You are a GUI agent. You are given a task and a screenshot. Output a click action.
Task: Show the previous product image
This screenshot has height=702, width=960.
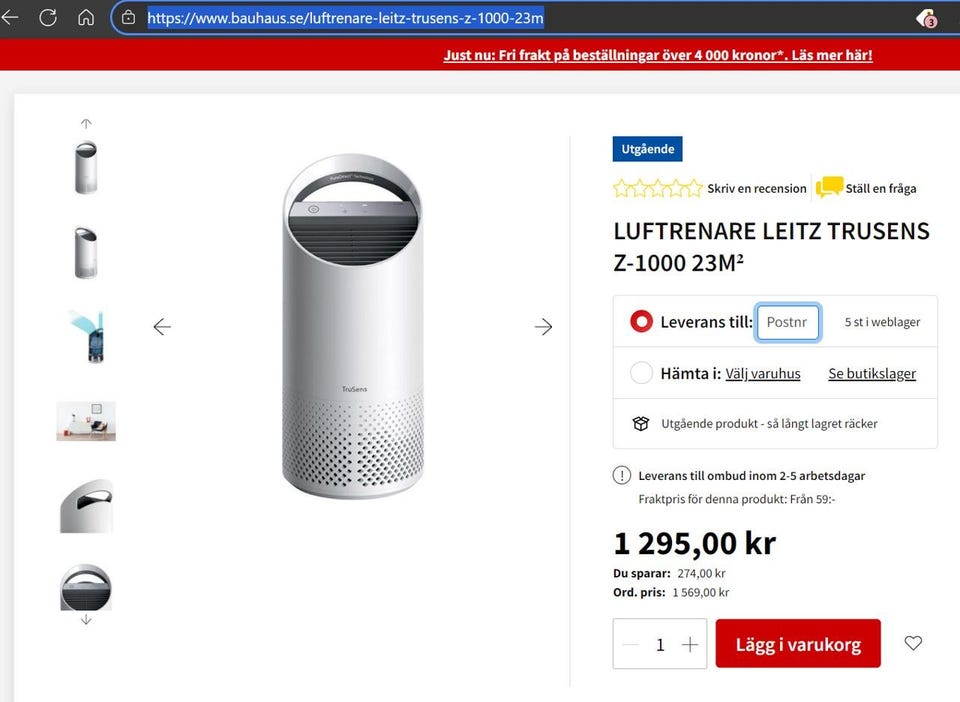pos(162,326)
